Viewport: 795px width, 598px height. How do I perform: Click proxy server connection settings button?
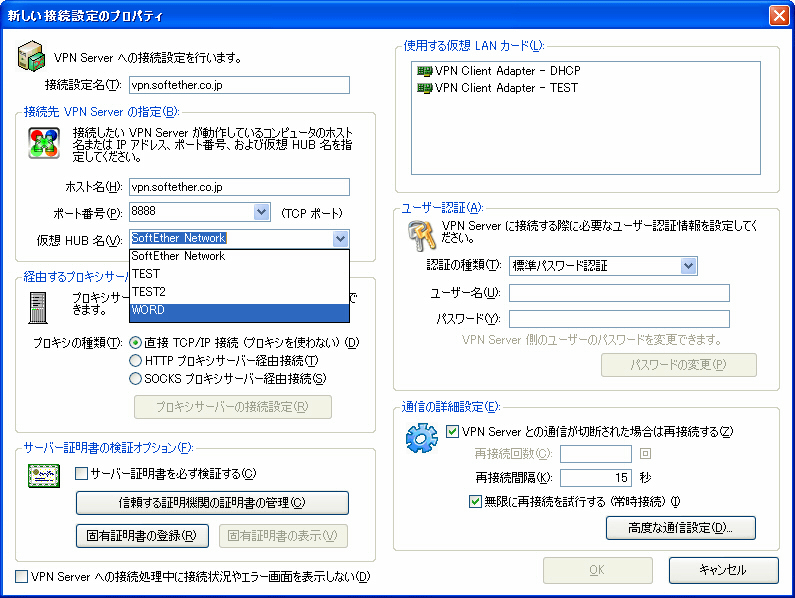tap(233, 407)
